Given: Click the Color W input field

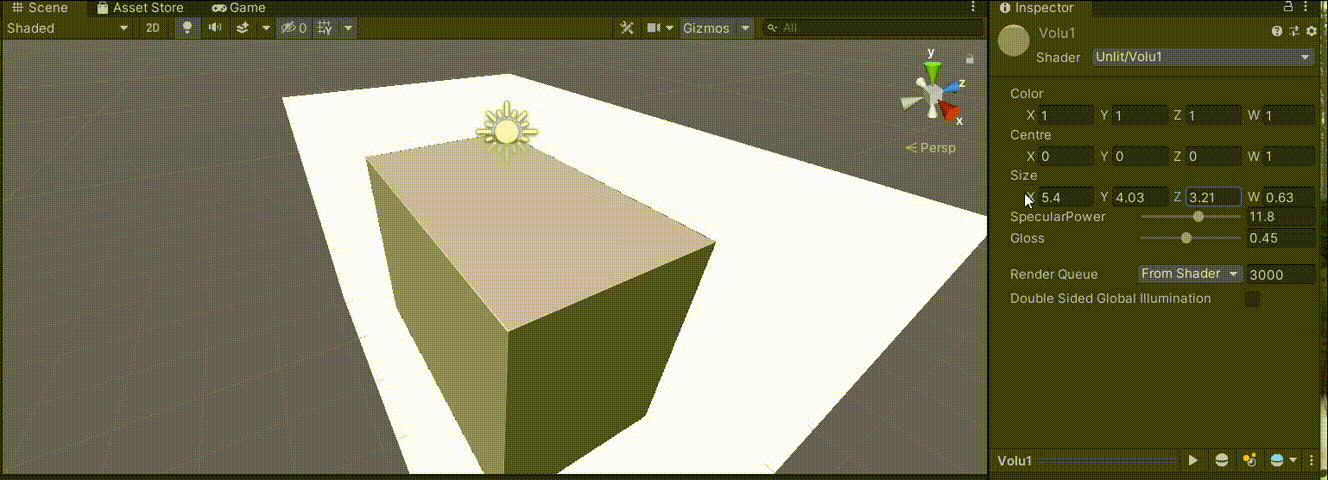Looking at the screenshot, I should [x=1289, y=115].
